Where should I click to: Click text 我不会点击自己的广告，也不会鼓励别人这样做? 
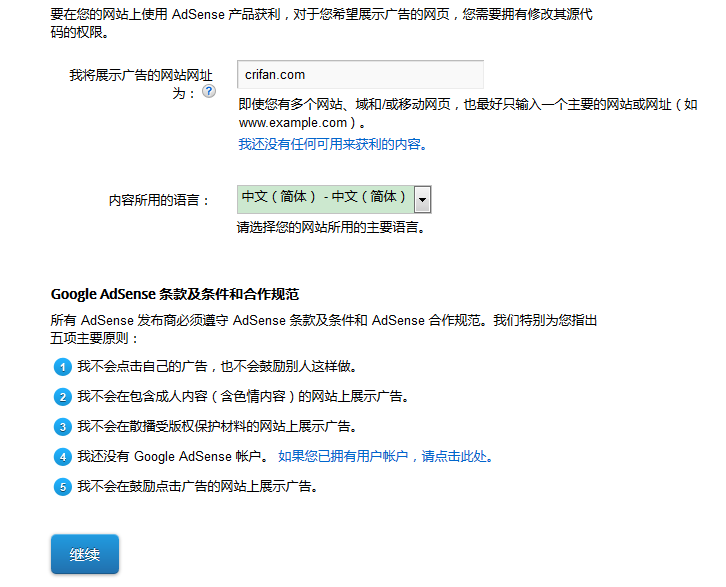pyautogui.click(x=218, y=367)
